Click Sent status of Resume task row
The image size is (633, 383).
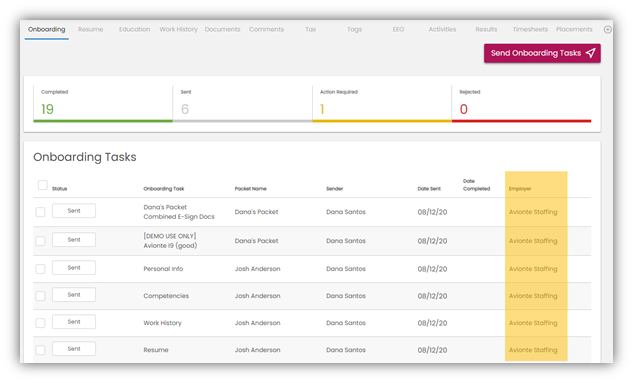tap(74, 349)
